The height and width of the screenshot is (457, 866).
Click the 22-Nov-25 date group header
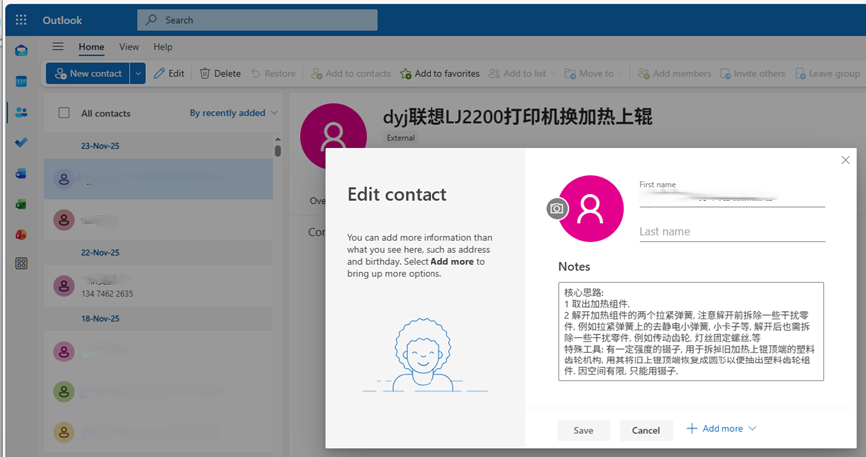(x=100, y=253)
